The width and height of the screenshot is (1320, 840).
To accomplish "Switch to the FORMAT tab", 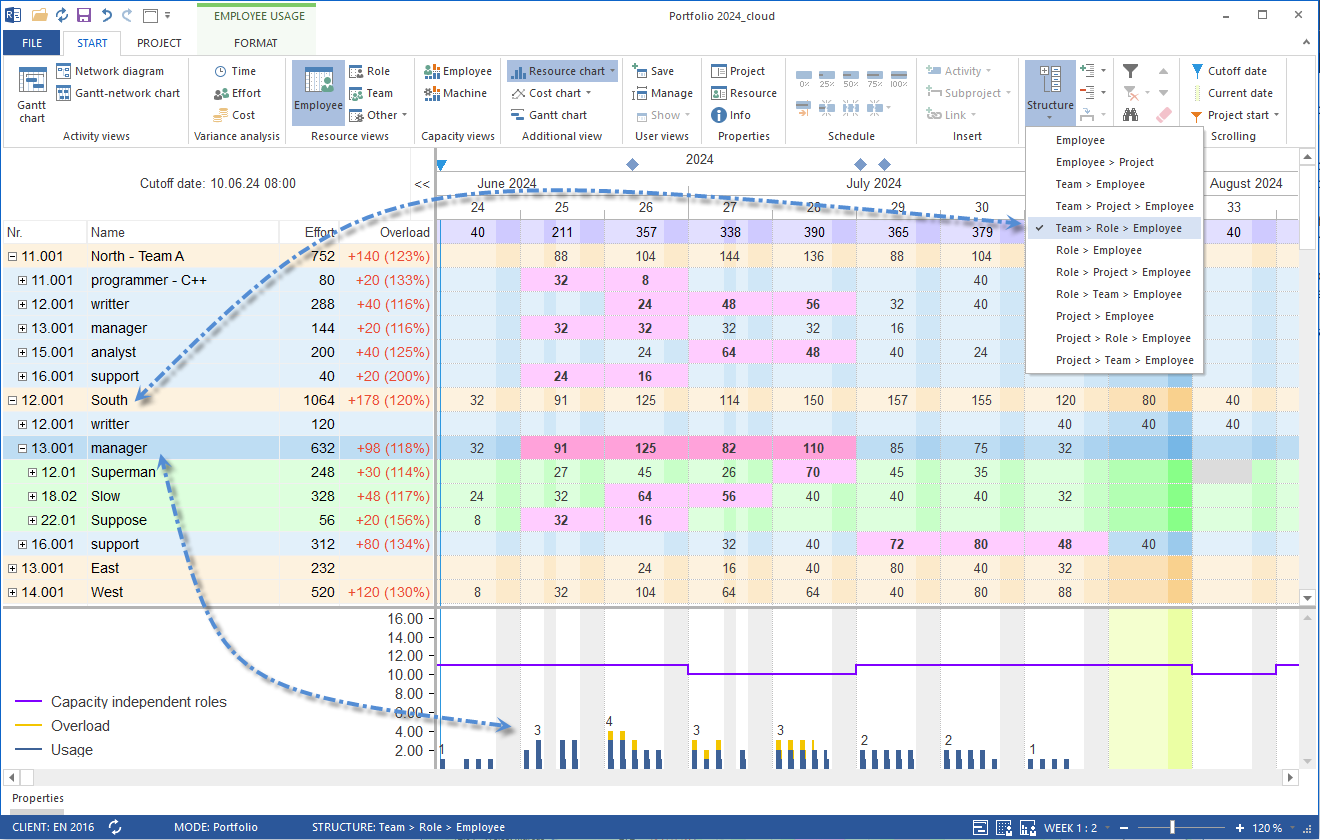I will (256, 43).
